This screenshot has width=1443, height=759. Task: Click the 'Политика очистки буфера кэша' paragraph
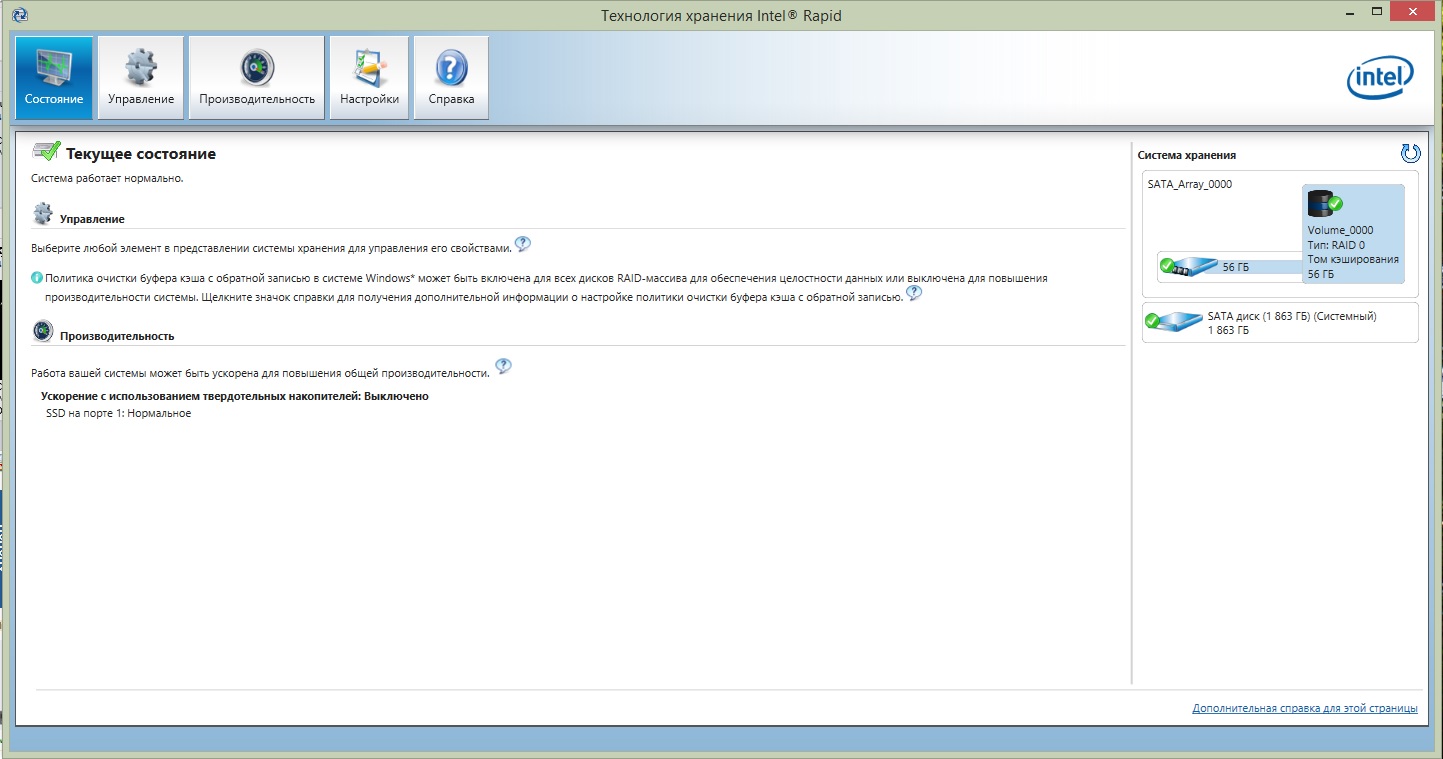pos(546,287)
